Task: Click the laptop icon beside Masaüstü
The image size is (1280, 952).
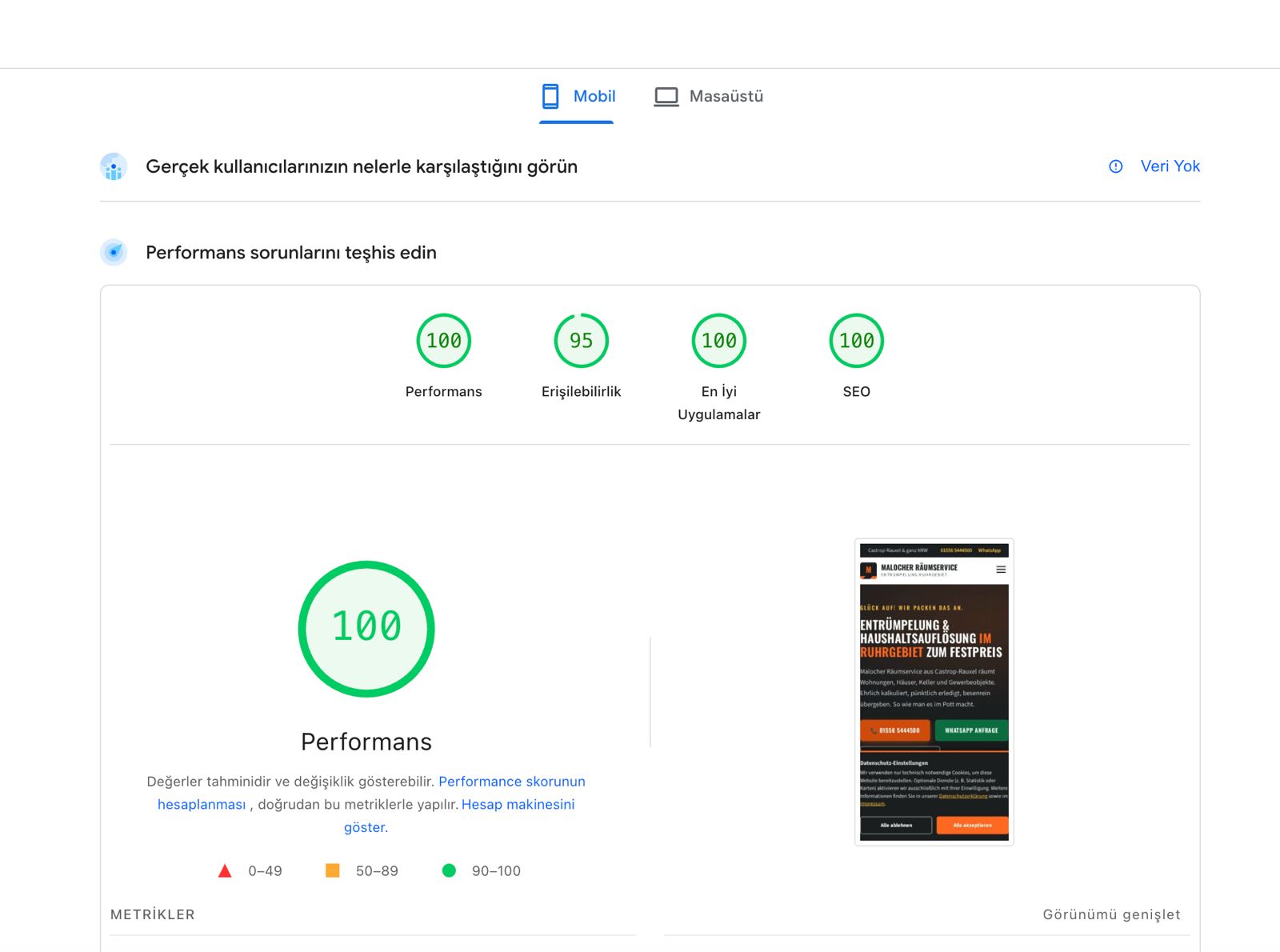Action: tap(666, 97)
